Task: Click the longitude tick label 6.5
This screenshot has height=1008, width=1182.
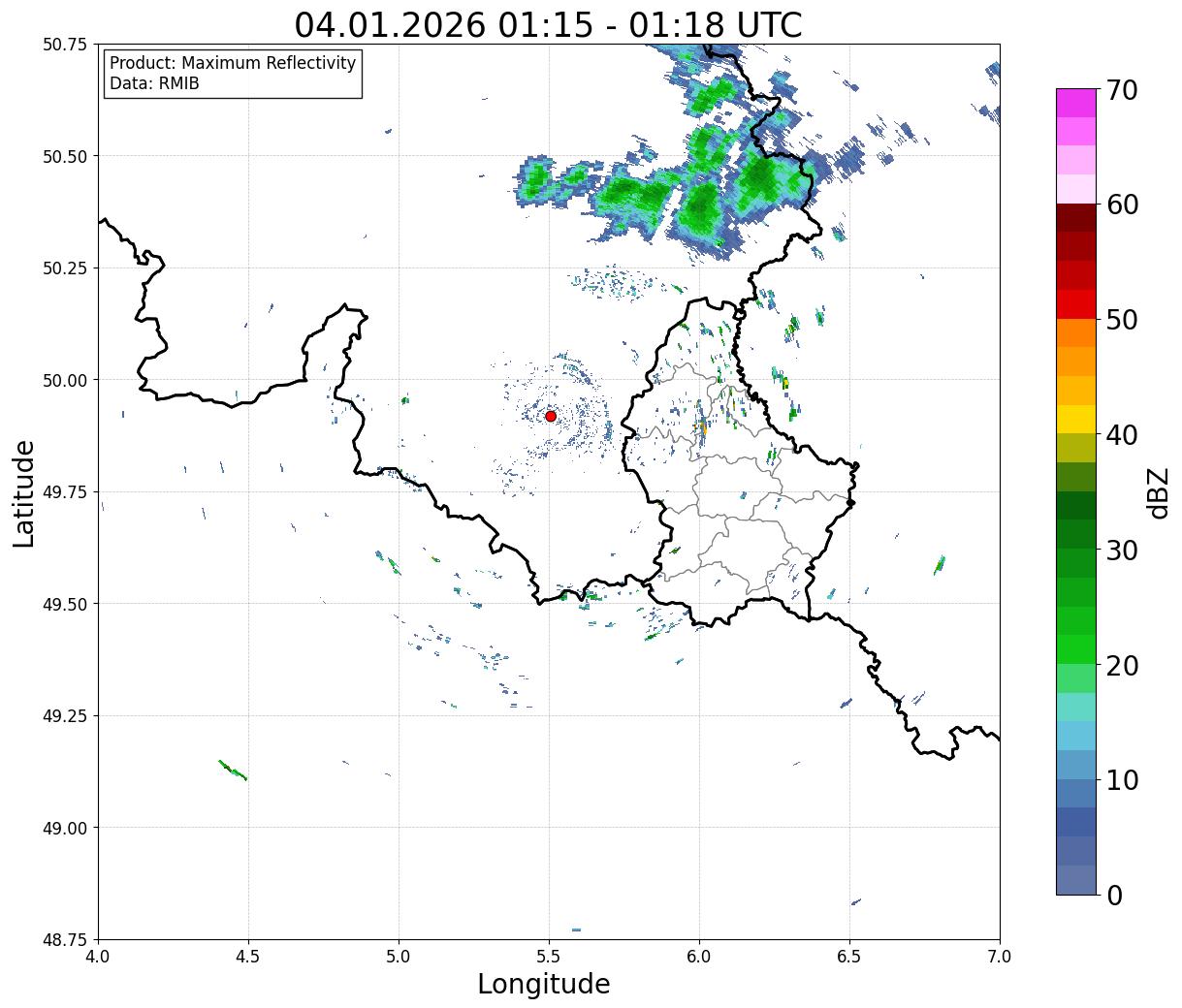Action: point(849,957)
